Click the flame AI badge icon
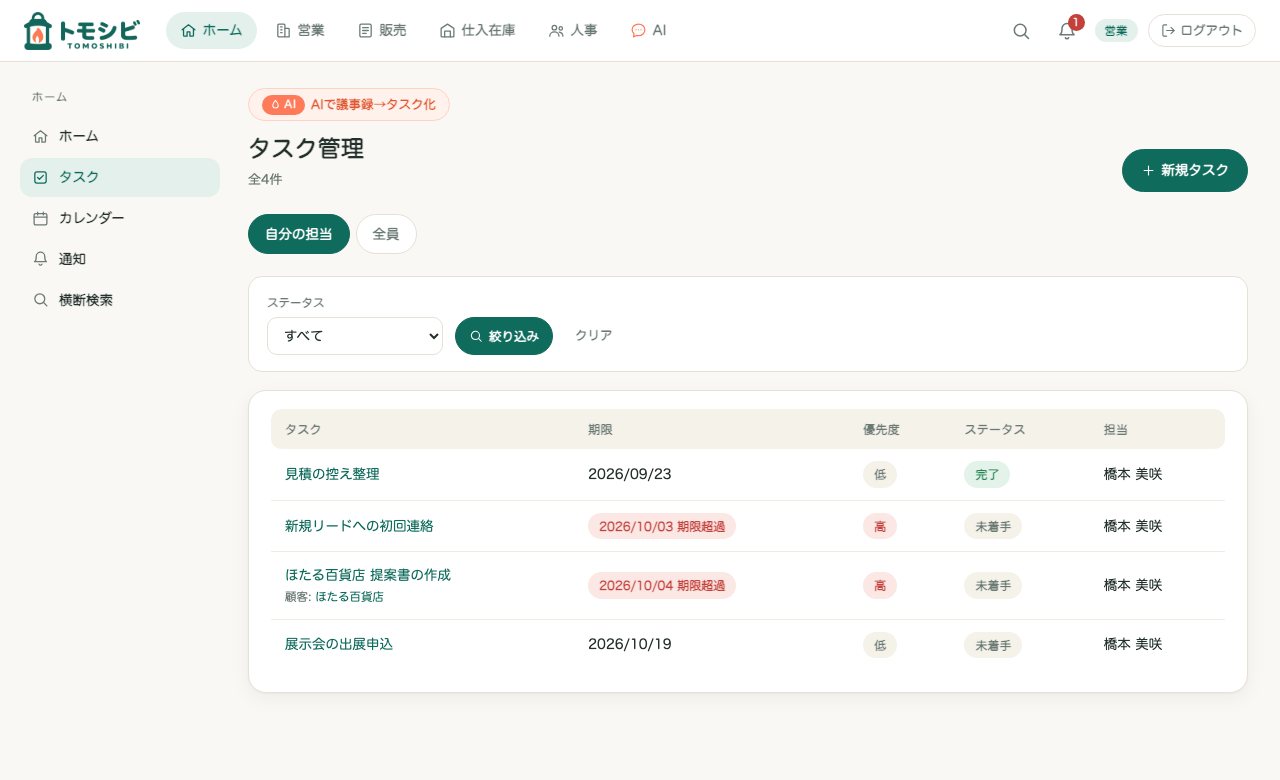 pos(283,104)
